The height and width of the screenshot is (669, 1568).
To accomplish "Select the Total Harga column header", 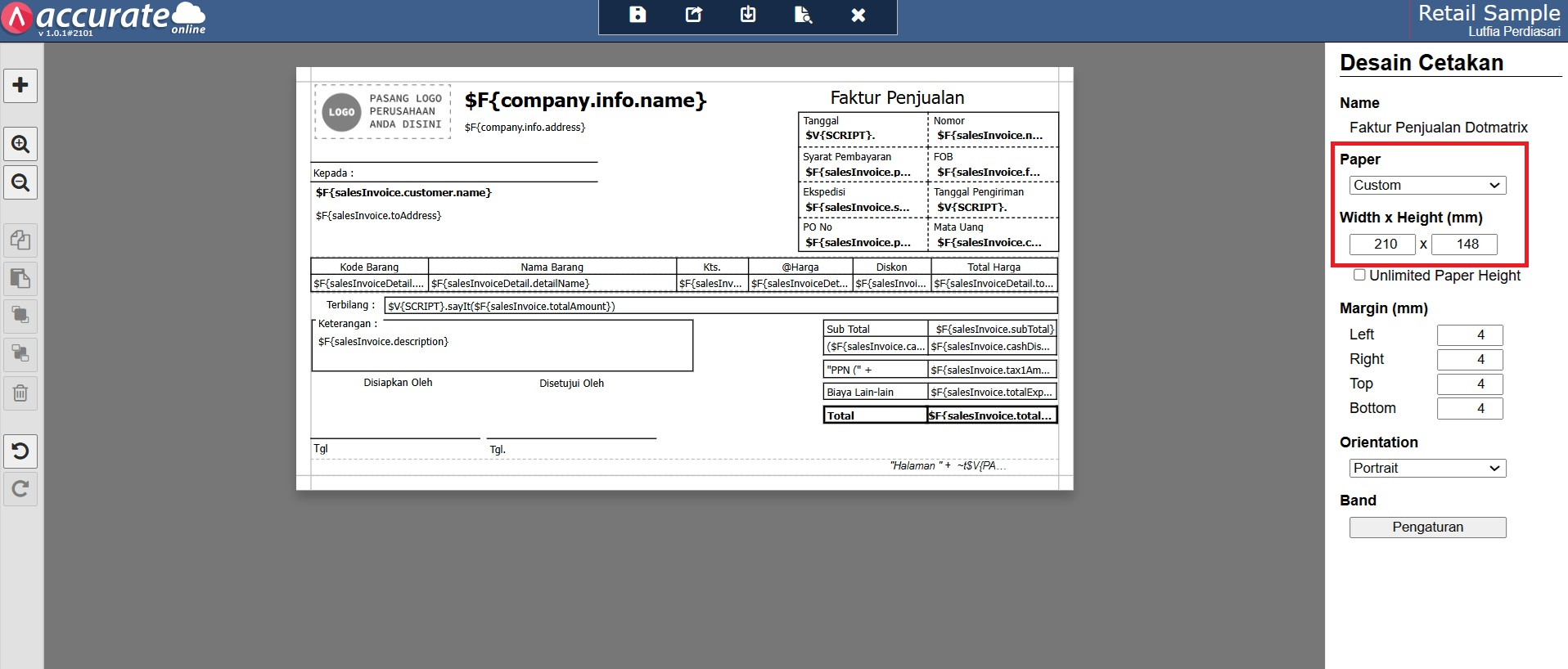I will coord(994,267).
